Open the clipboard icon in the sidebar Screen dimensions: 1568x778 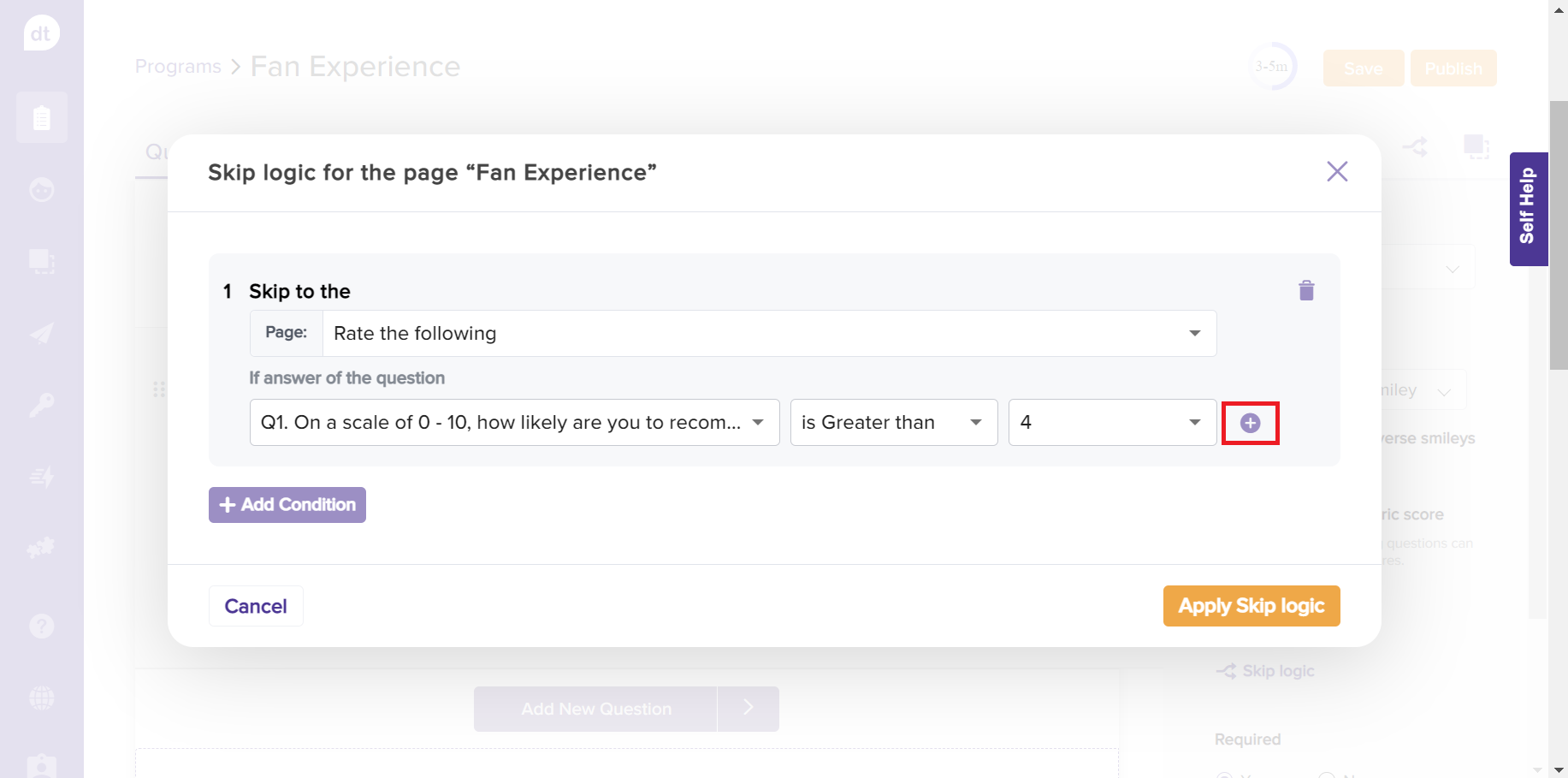[x=41, y=117]
